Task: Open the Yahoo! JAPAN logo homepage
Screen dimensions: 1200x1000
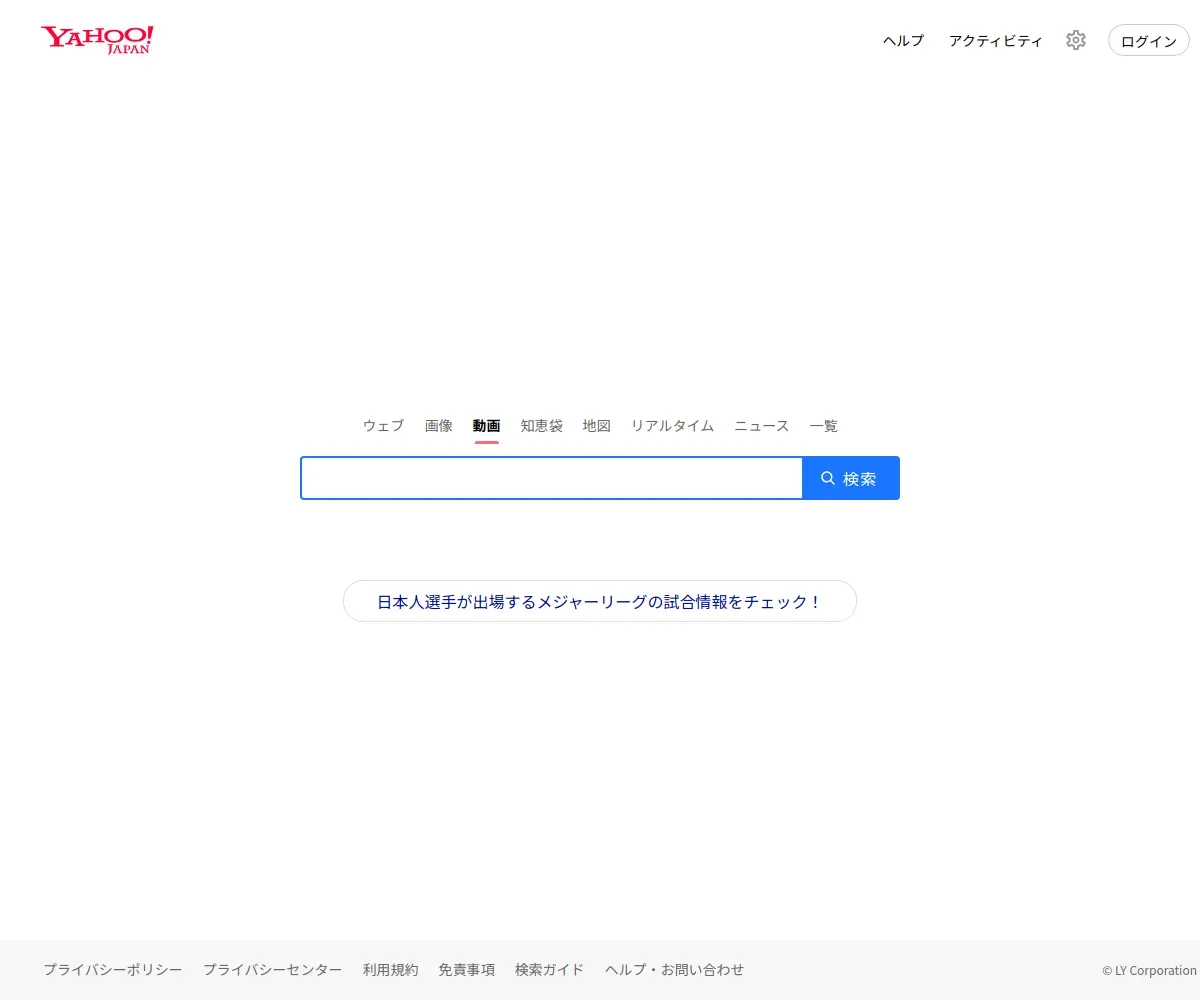Action: click(x=97, y=40)
